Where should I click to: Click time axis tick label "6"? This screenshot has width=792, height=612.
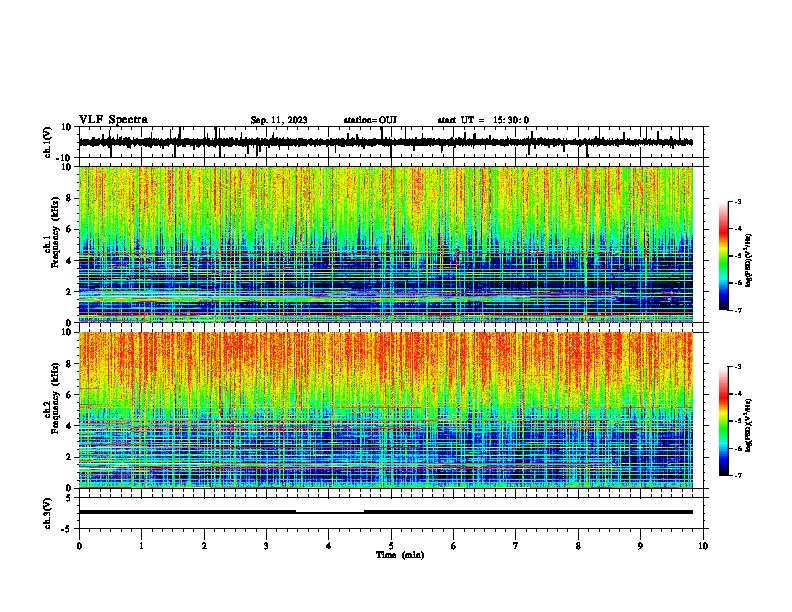[454, 546]
